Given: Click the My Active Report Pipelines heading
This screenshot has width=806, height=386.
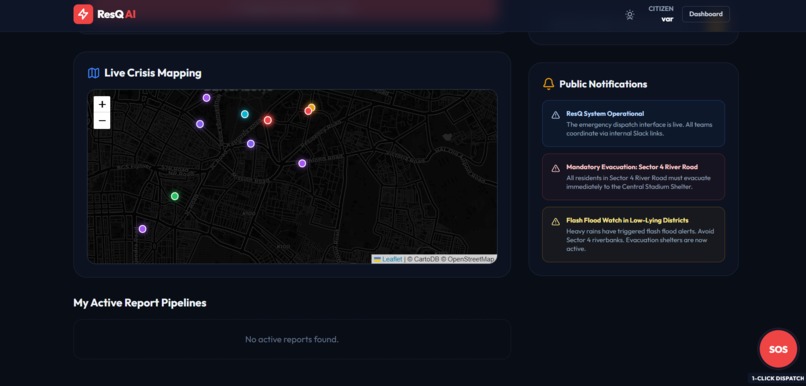Looking at the screenshot, I should coord(140,303).
